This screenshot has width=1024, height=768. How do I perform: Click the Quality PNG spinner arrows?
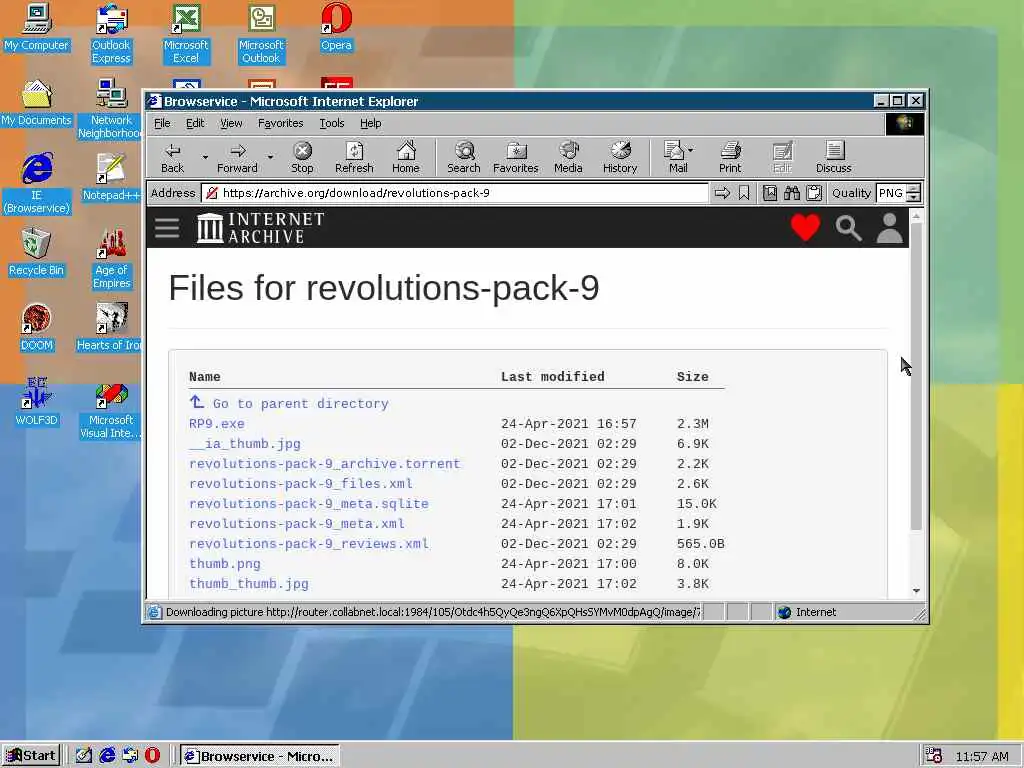(x=914, y=193)
